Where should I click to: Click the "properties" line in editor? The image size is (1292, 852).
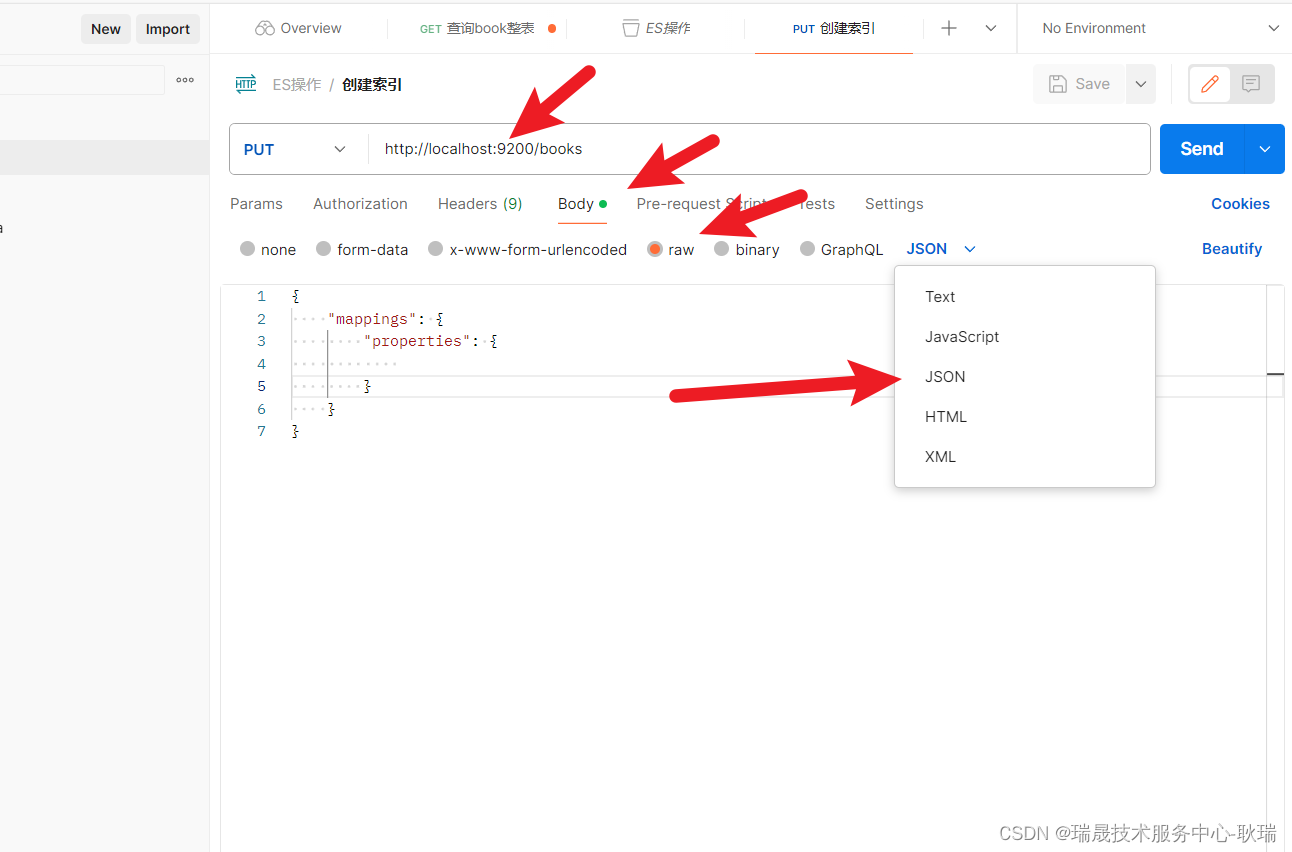coord(430,341)
